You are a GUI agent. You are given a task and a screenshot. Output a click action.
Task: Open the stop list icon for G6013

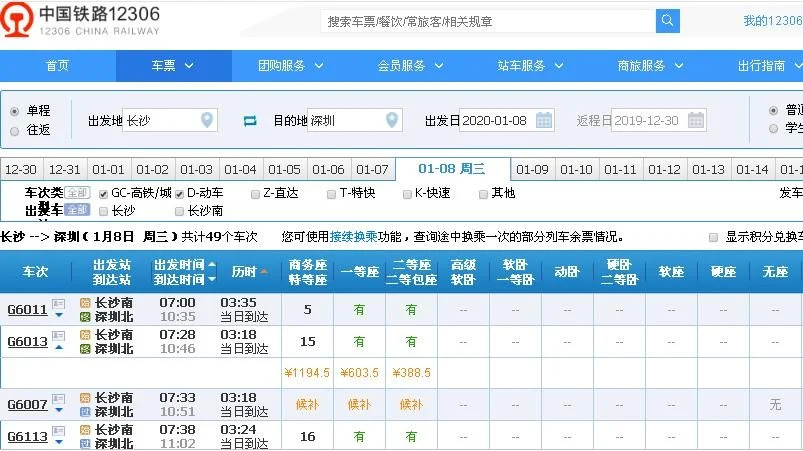tap(58, 336)
